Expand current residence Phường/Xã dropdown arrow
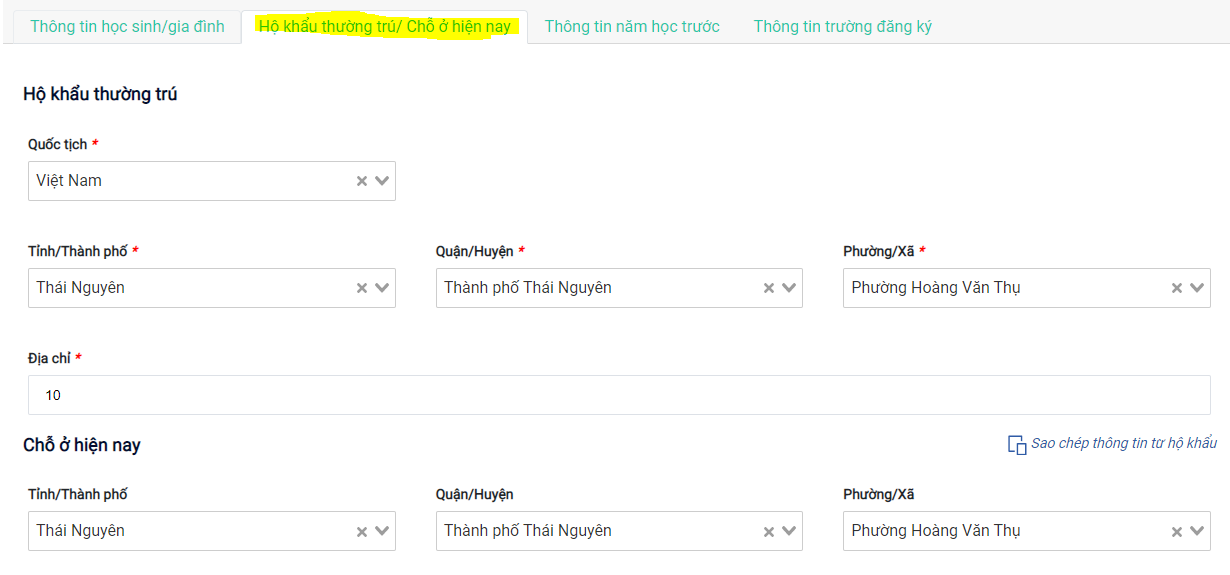The width and height of the screenshot is (1230, 575). click(1197, 532)
